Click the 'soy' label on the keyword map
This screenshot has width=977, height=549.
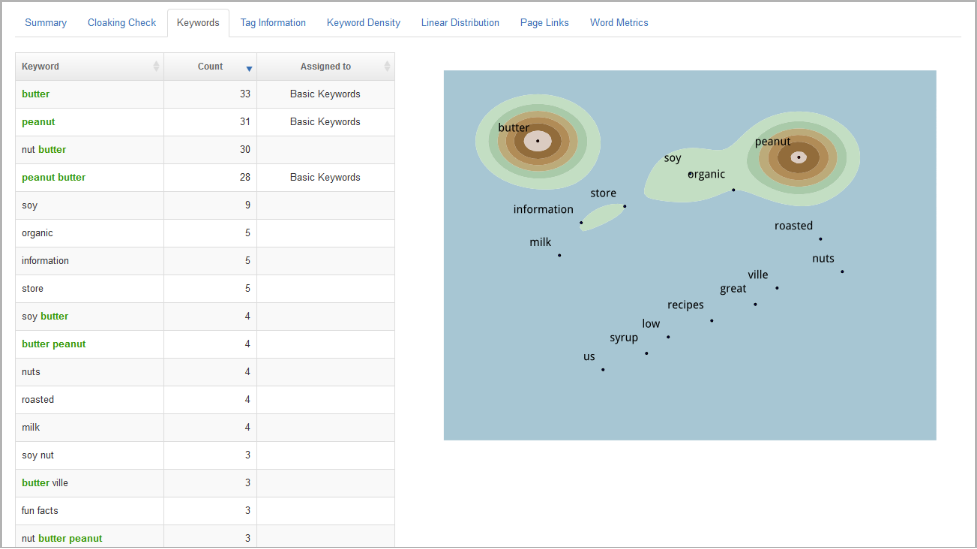(672, 158)
